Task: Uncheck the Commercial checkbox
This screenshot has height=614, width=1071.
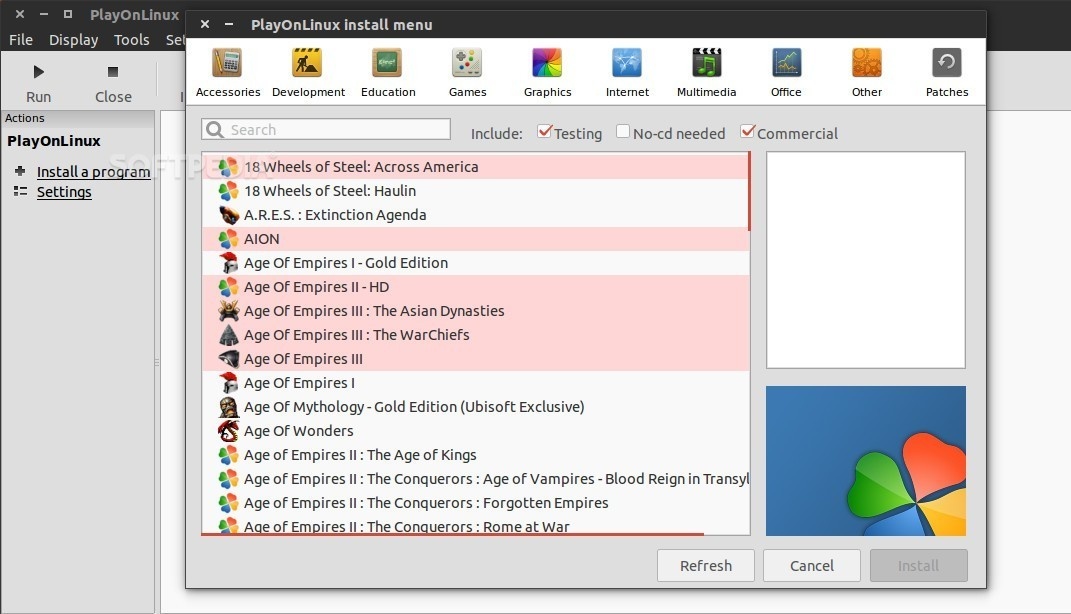Action: pyautogui.click(x=748, y=131)
